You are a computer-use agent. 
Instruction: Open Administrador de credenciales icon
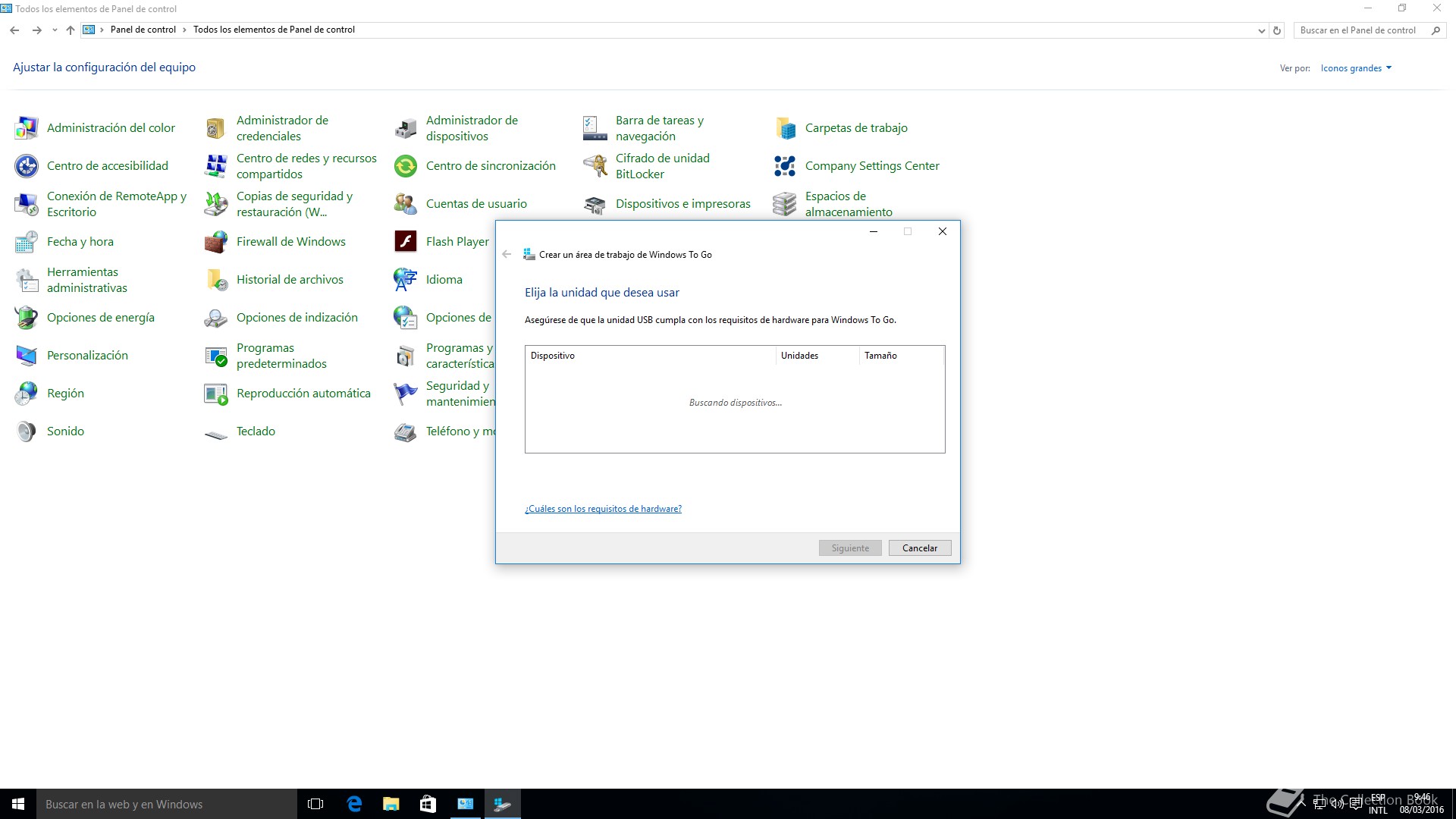[216, 128]
